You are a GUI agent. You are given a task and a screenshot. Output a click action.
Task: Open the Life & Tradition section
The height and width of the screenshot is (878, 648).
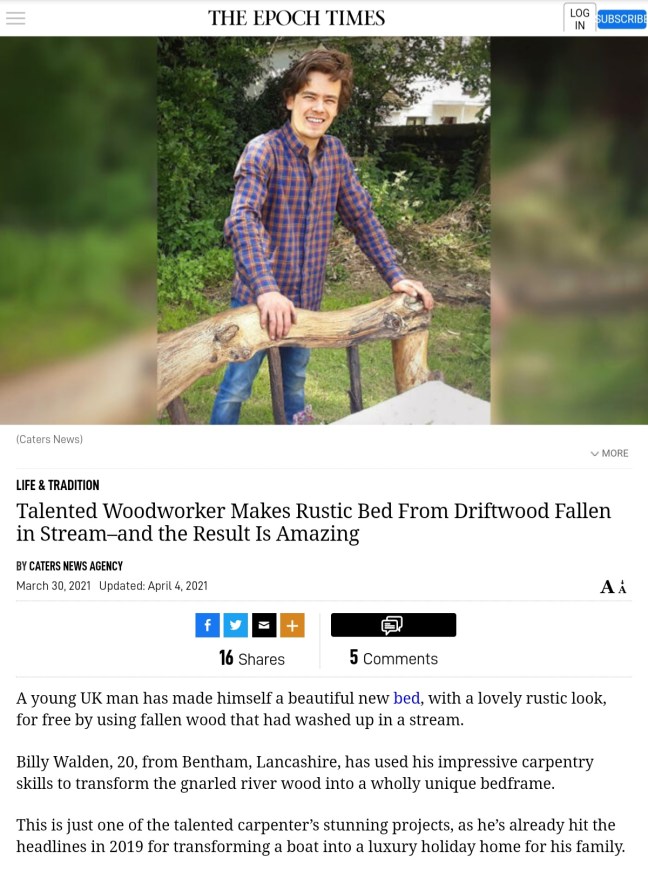coord(58,485)
